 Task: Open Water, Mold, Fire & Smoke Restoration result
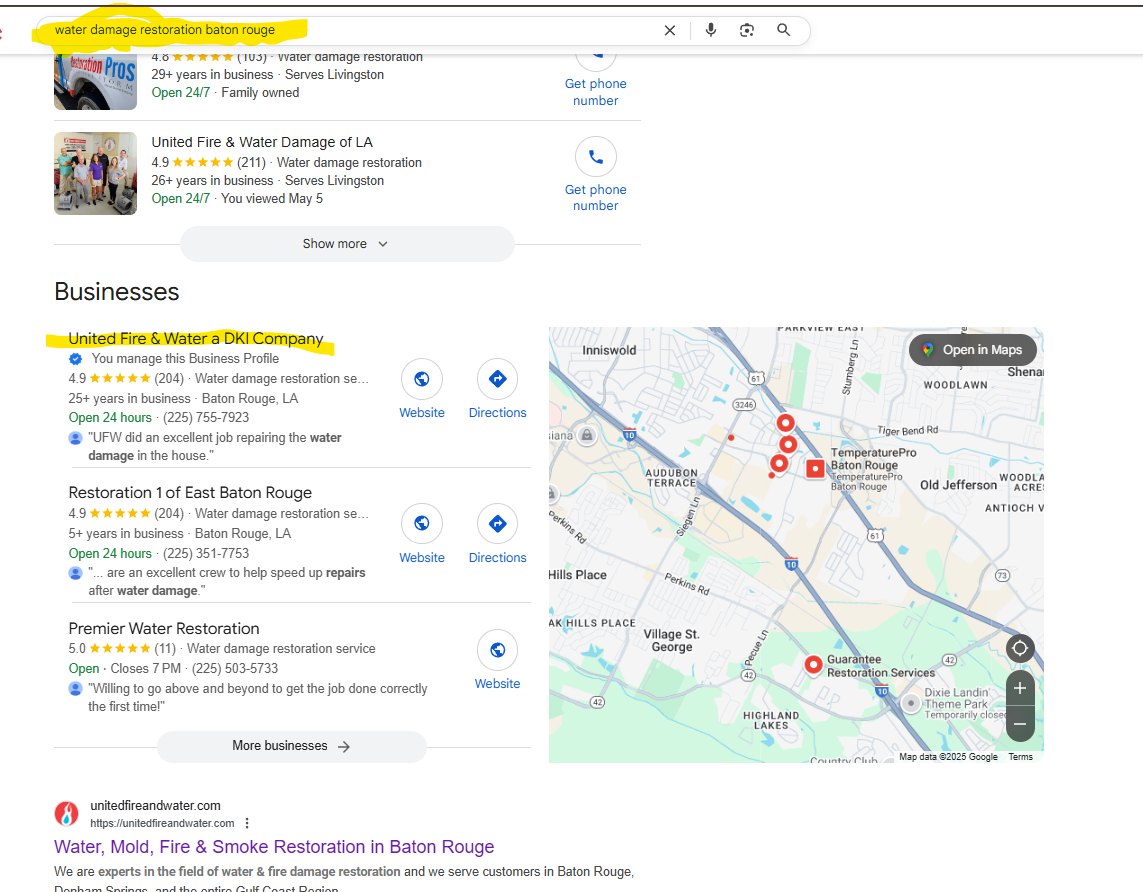274,847
